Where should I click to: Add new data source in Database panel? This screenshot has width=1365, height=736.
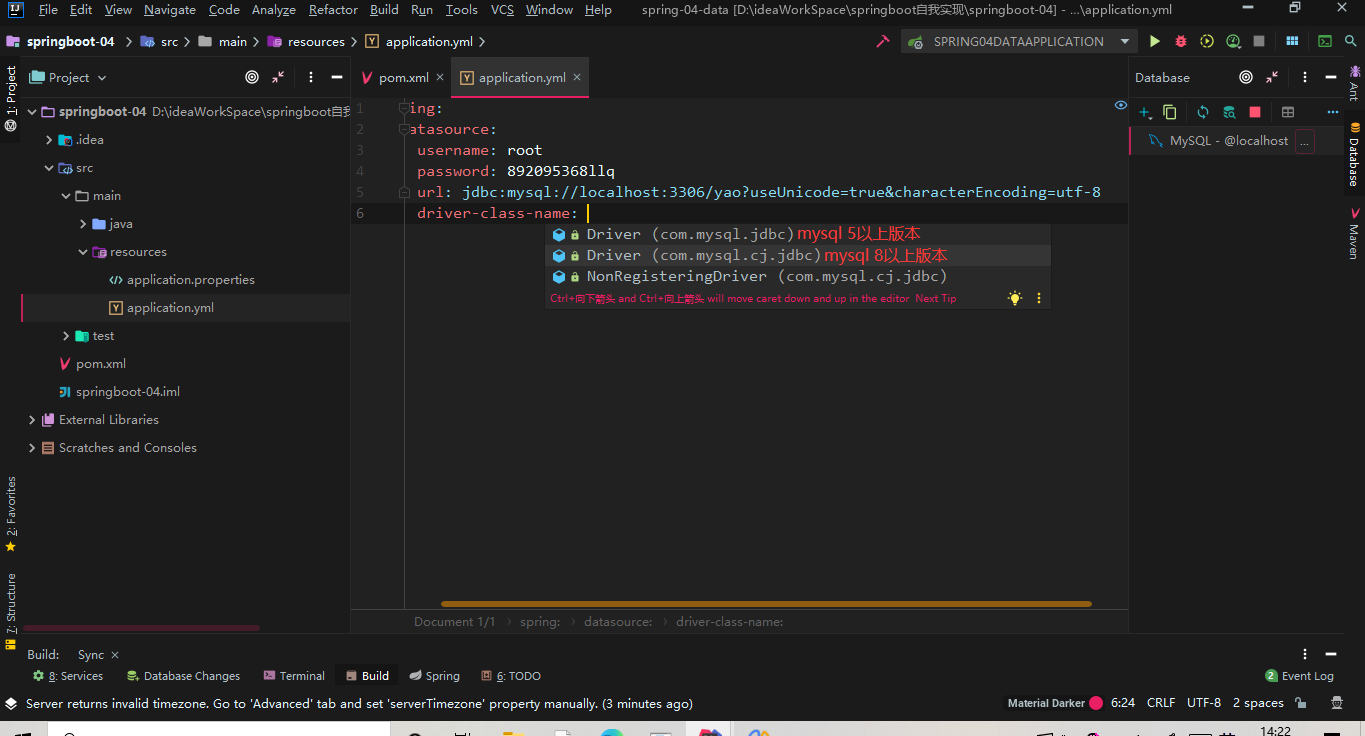1145,113
